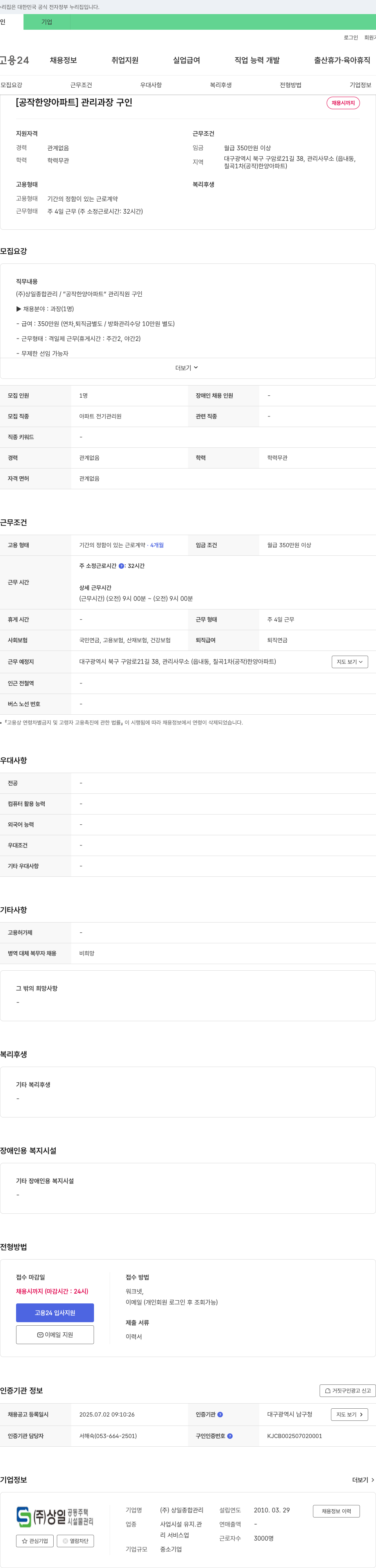Open the 채용정보 main menu
Screen dimensions: 376x1568
pyautogui.click(x=63, y=60)
